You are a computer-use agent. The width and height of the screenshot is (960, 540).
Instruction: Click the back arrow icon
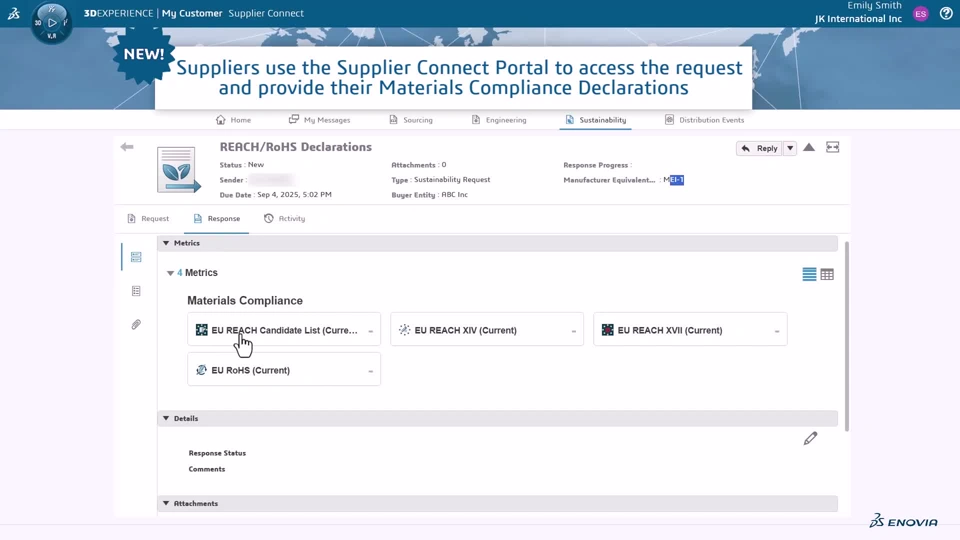click(x=127, y=147)
